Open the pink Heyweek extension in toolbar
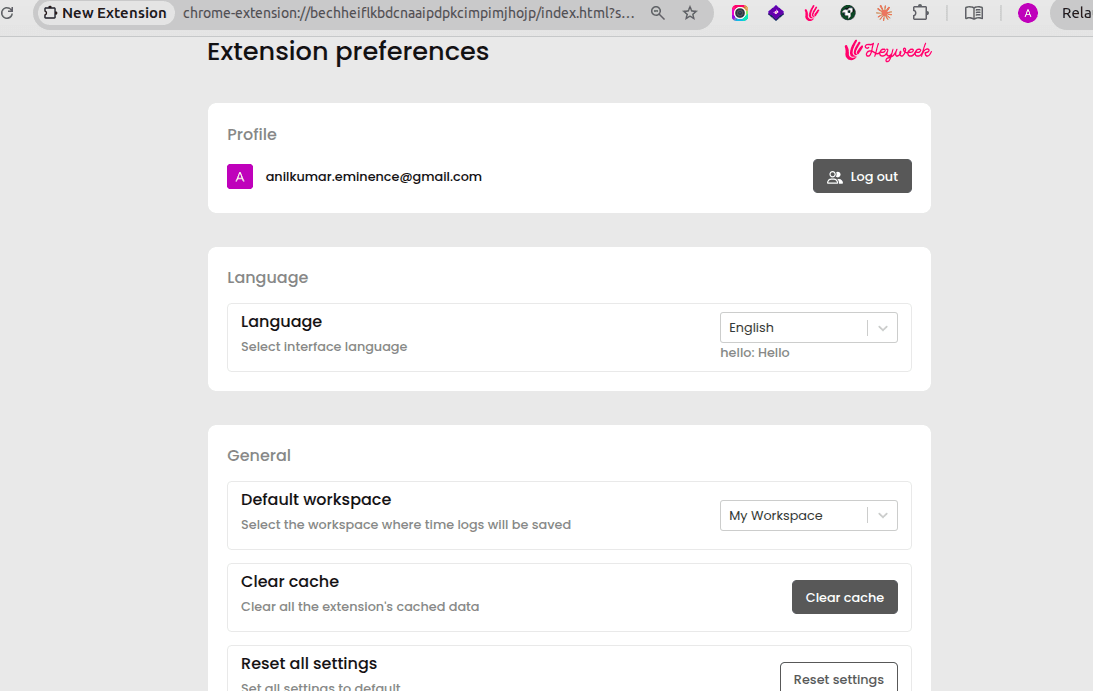 tap(812, 13)
